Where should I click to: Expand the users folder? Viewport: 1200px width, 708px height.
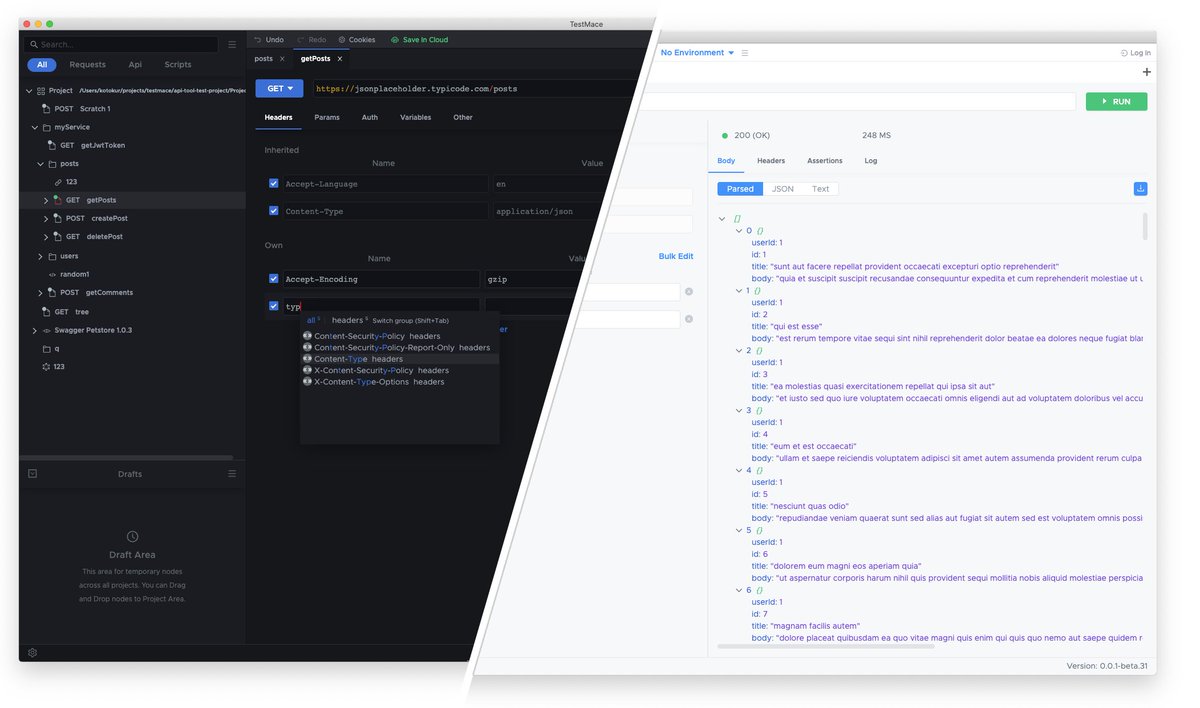pyautogui.click(x=41, y=256)
